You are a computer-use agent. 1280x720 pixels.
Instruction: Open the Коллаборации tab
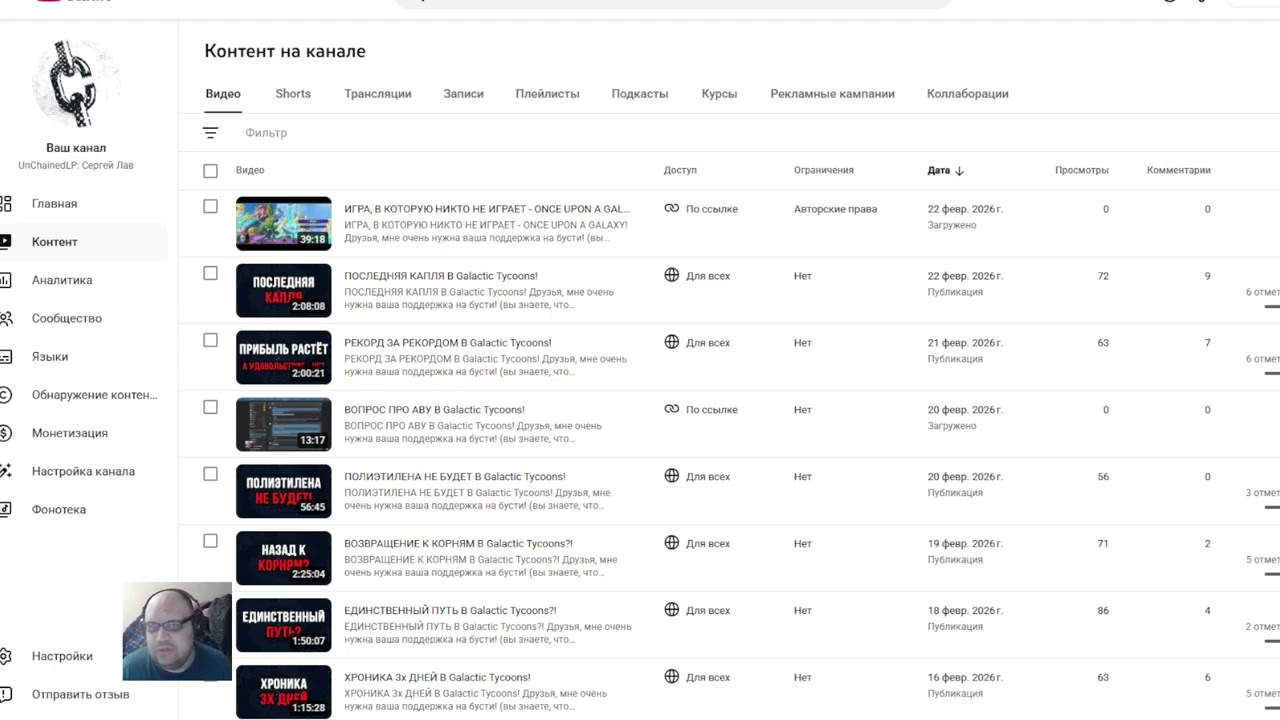[967, 94]
